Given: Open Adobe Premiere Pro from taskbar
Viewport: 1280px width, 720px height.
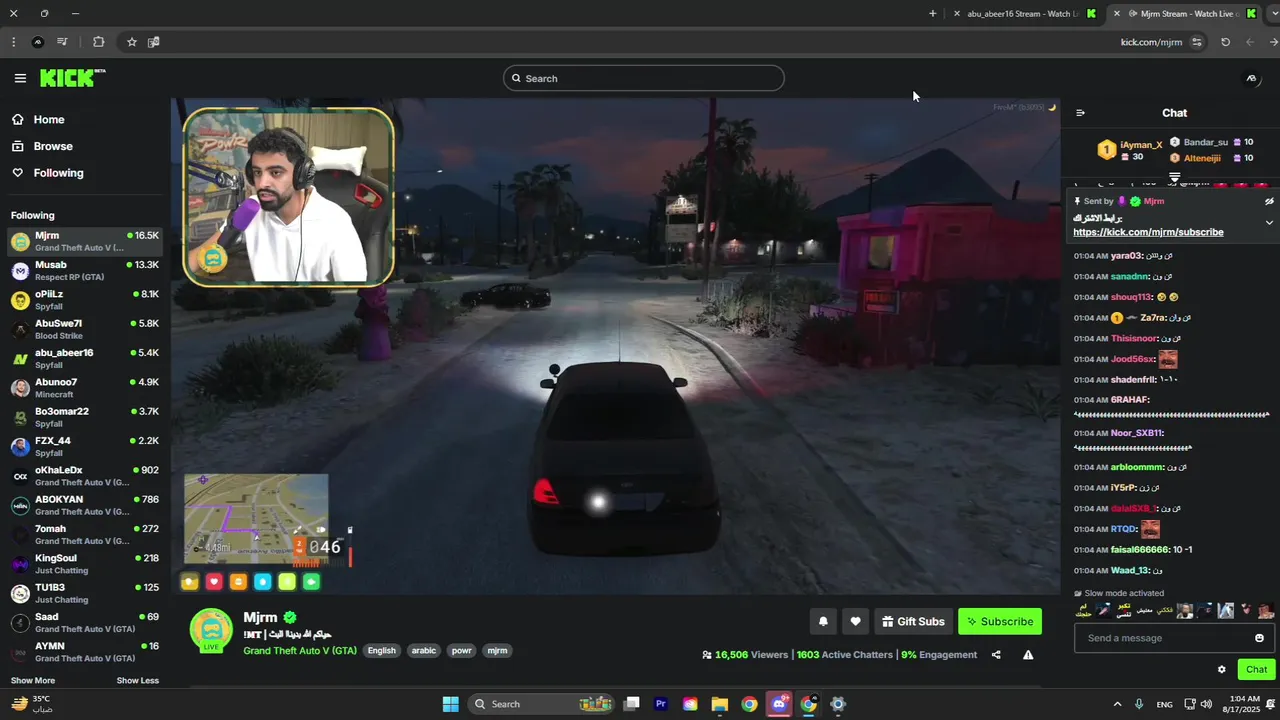Looking at the screenshot, I should tap(661, 704).
